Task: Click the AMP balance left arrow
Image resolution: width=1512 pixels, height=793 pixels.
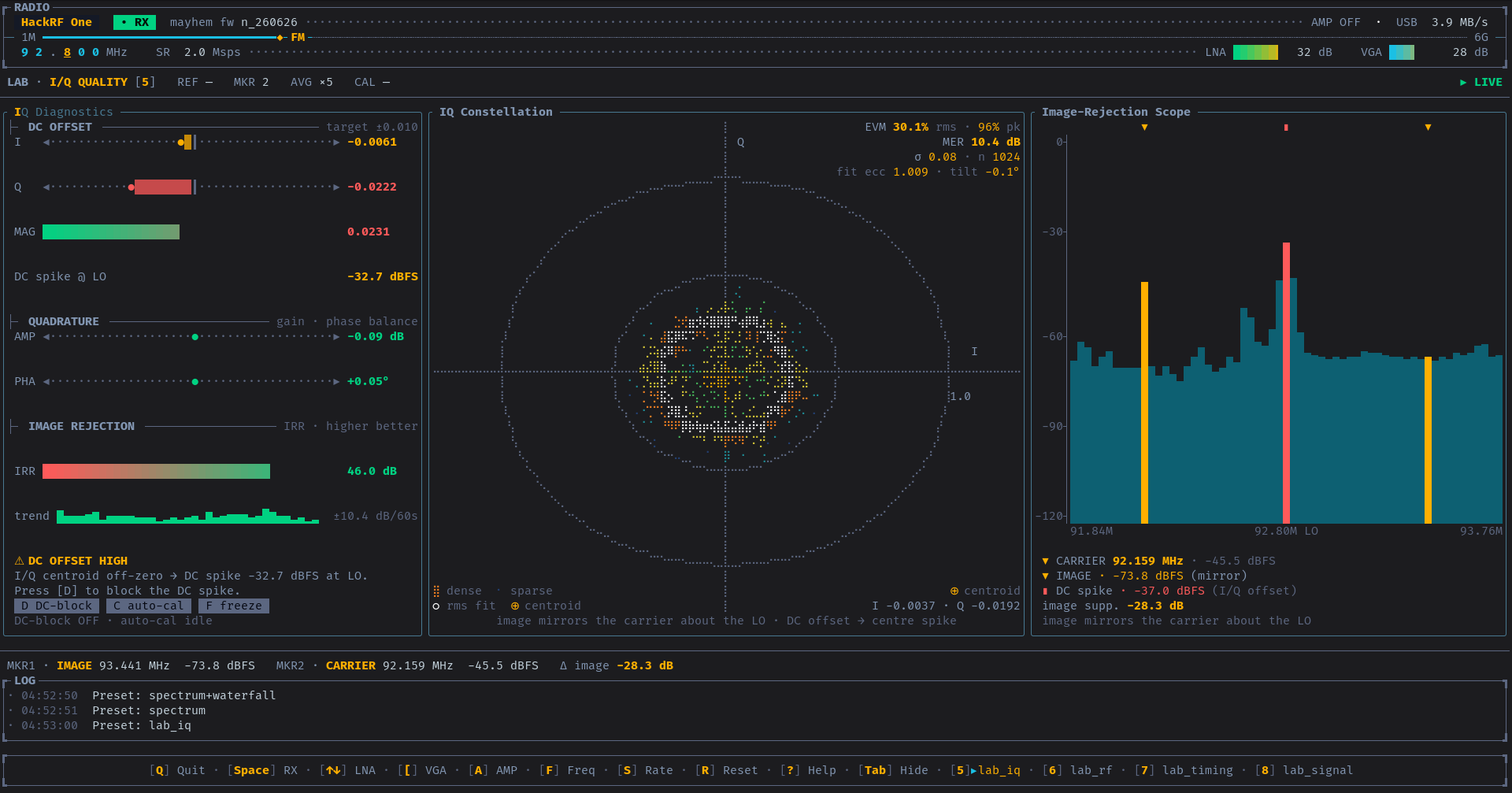Action: pyautogui.click(x=46, y=336)
